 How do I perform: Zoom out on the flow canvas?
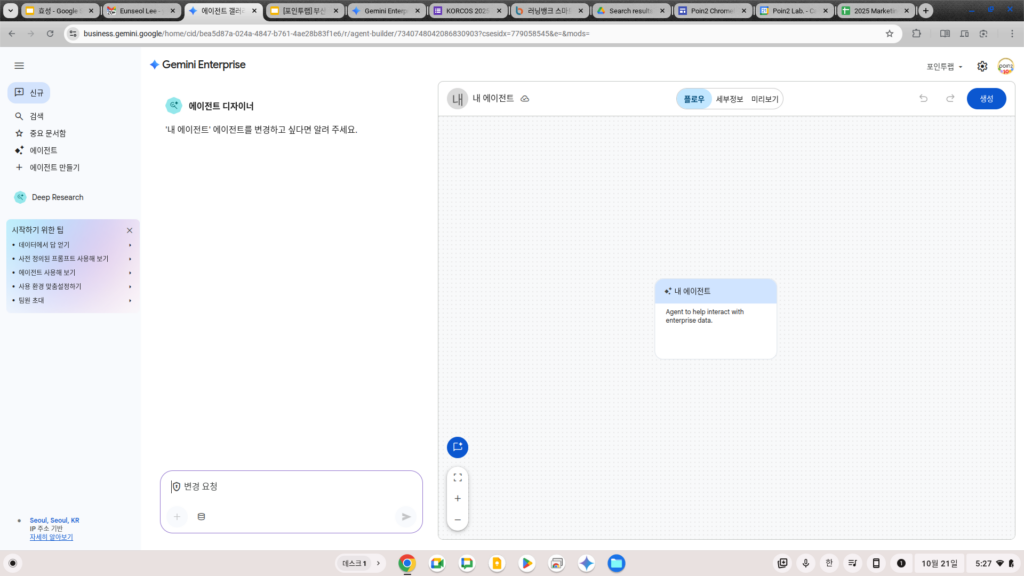[457, 519]
